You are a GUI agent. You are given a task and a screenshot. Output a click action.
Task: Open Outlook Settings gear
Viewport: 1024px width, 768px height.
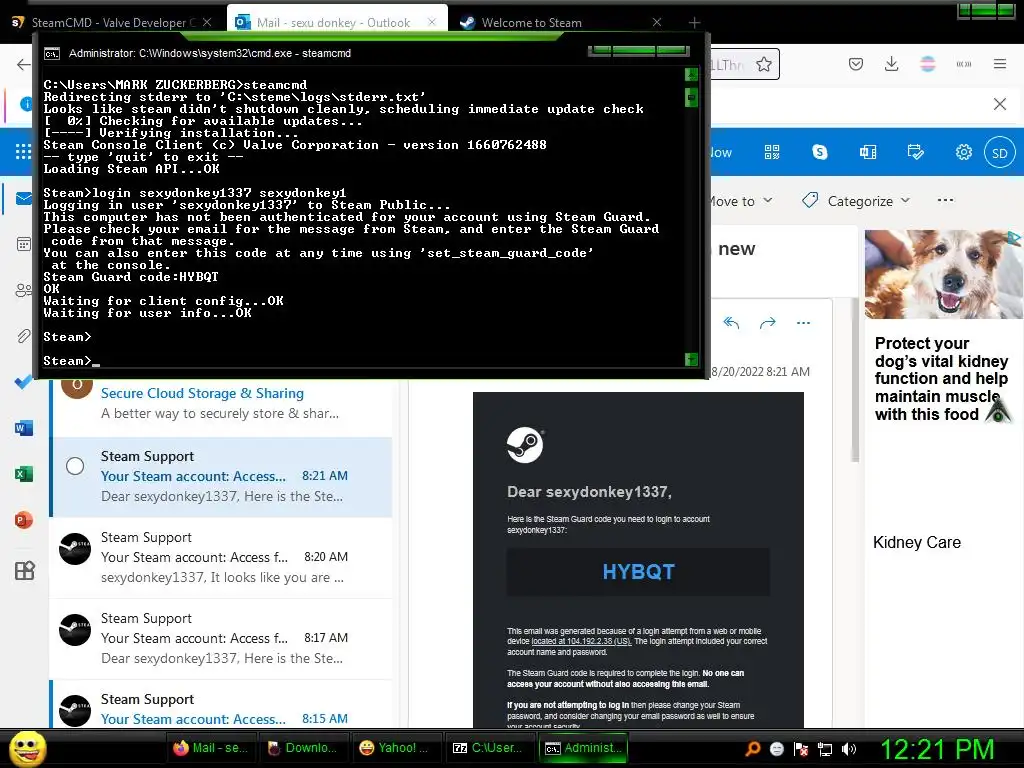(963, 152)
